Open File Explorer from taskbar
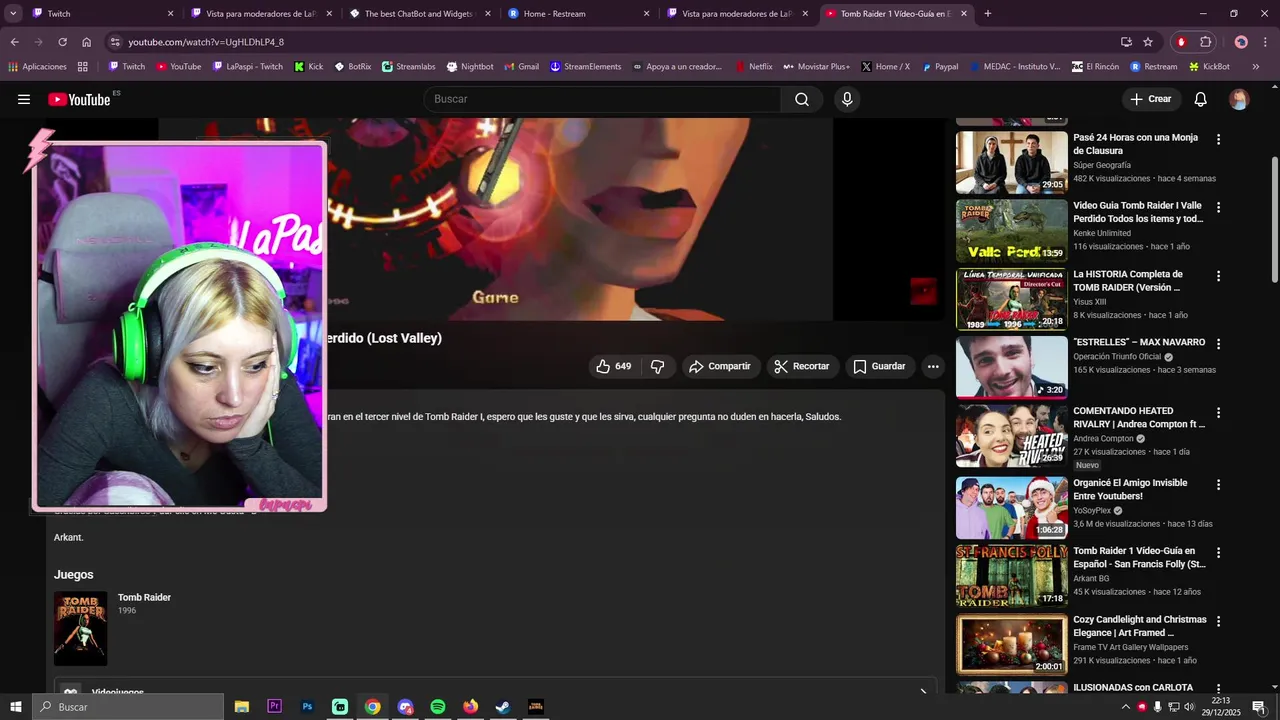The height and width of the screenshot is (720, 1280). click(241, 707)
